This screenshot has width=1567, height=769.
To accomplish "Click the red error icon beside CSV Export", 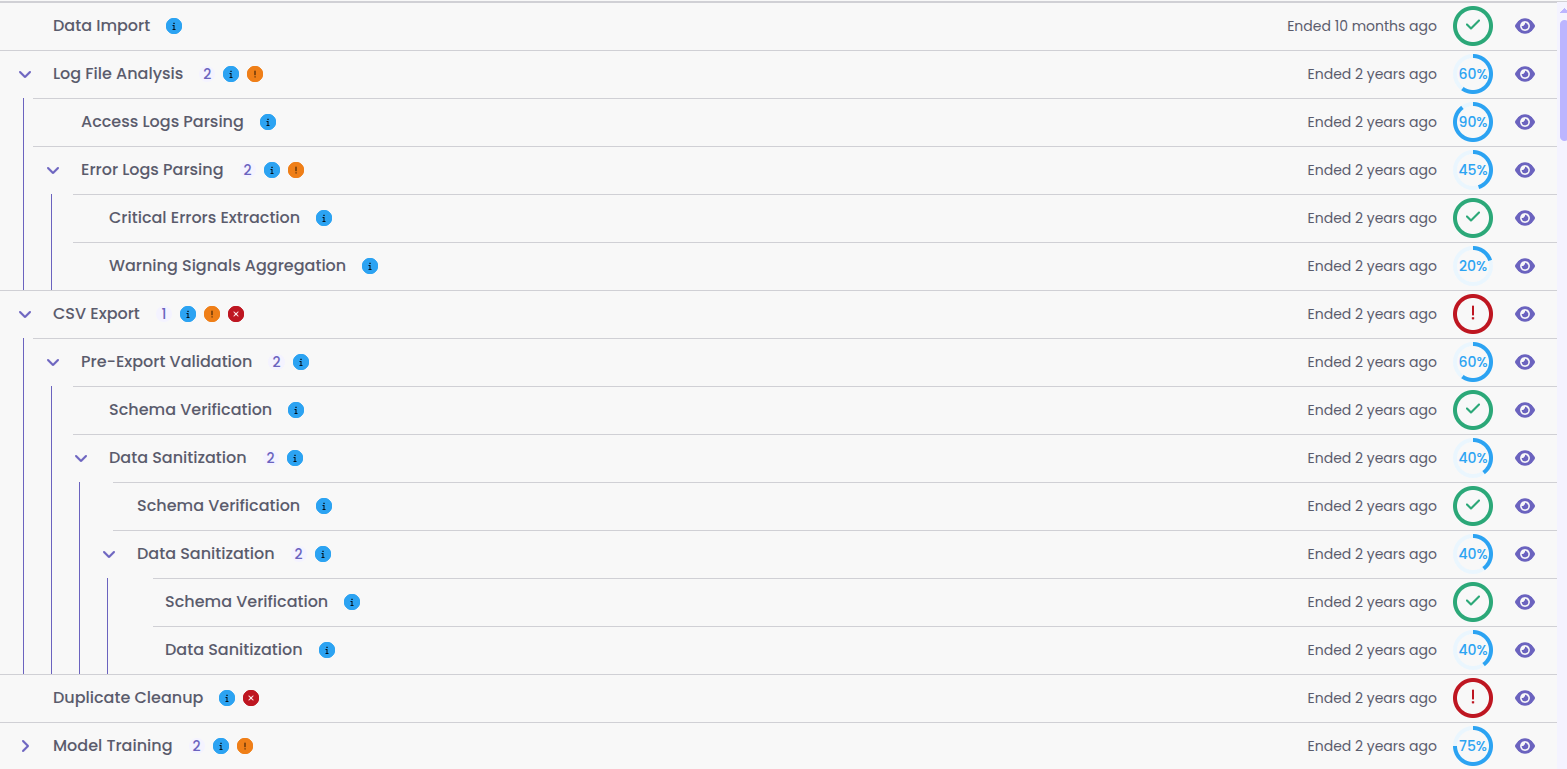I will click(x=236, y=314).
